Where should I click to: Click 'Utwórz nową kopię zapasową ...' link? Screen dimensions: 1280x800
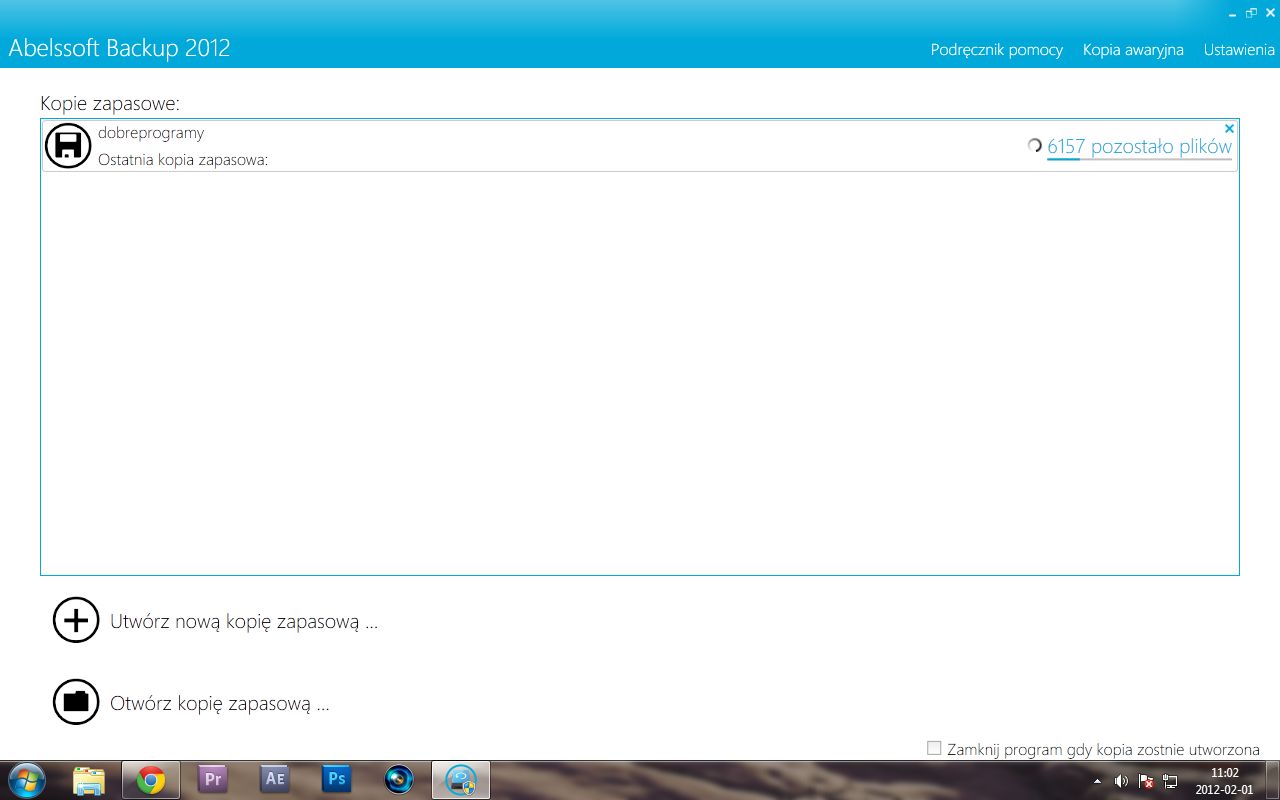(244, 621)
